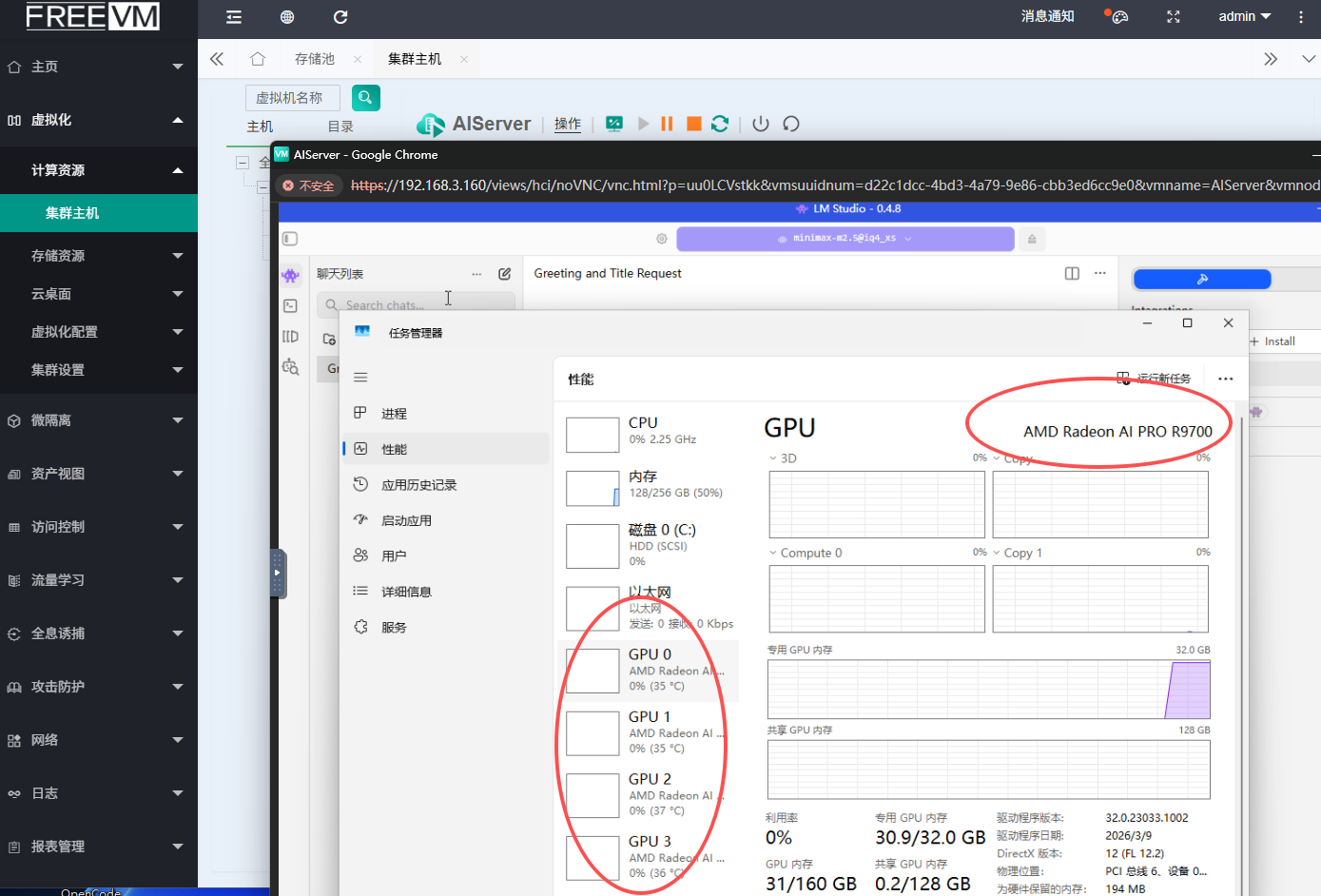Toggle the LM Studio left sidebar panel

pyautogui.click(x=290, y=239)
